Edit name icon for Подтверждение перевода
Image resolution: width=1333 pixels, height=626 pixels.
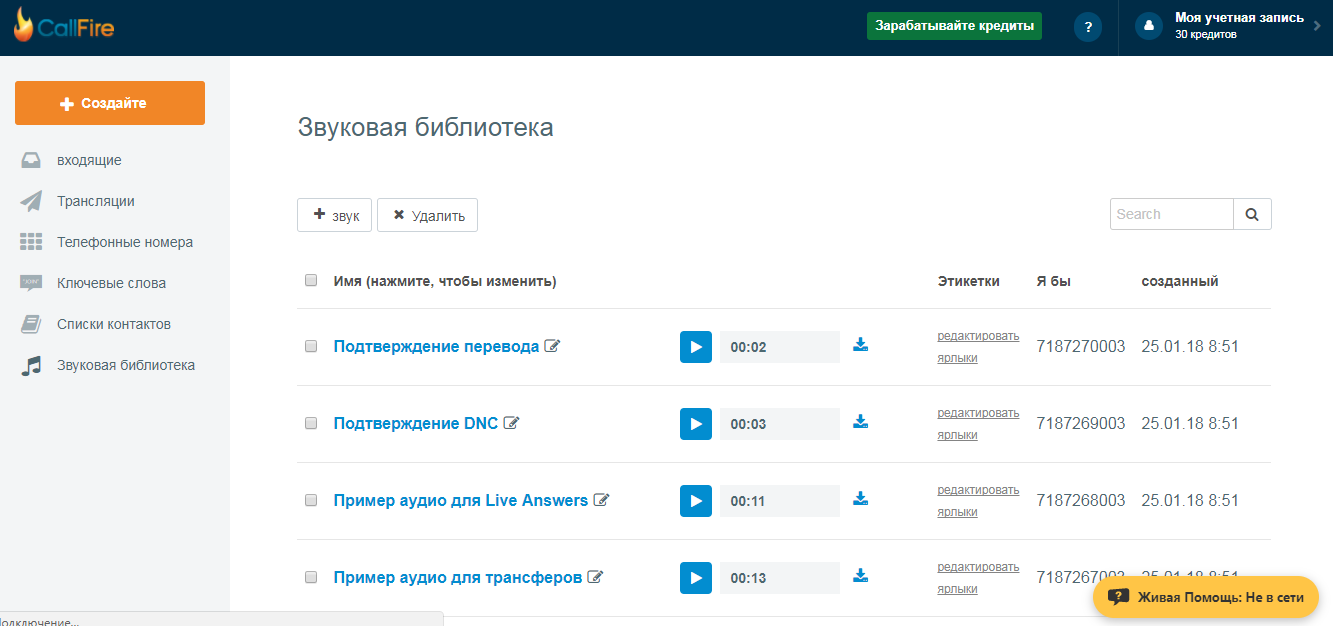(552, 346)
